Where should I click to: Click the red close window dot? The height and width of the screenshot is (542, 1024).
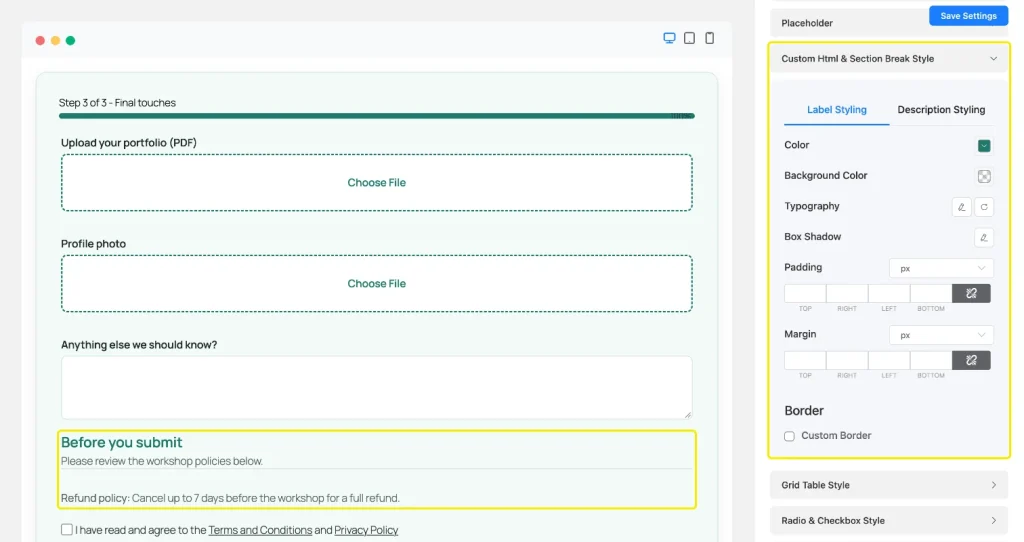point(40,40)
